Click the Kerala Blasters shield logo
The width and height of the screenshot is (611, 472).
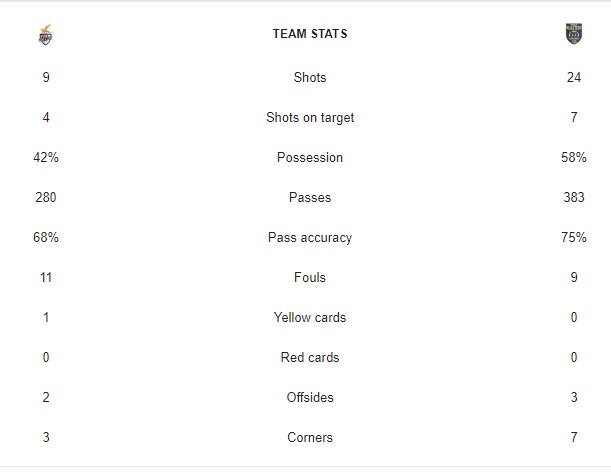tap(574, 34)
